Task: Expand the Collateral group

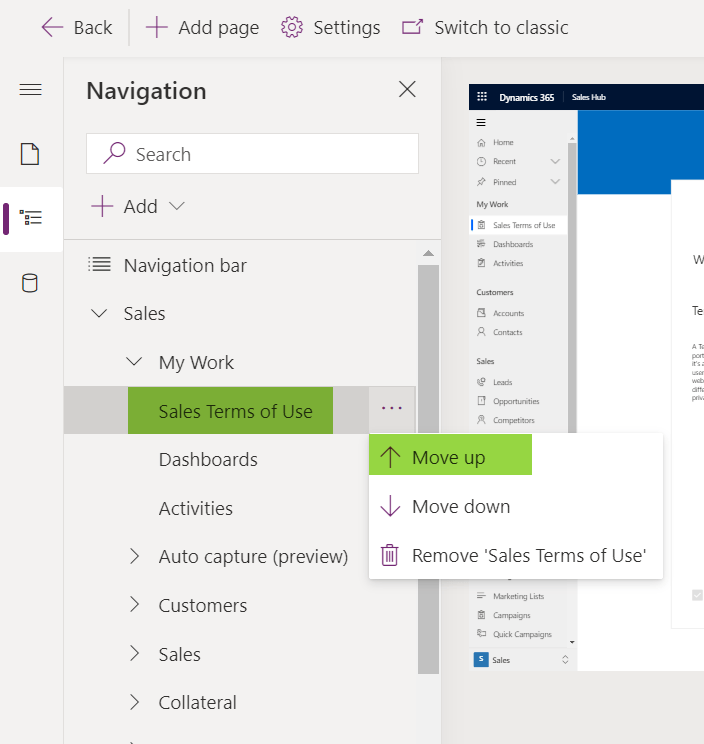Action: [134, 702]
